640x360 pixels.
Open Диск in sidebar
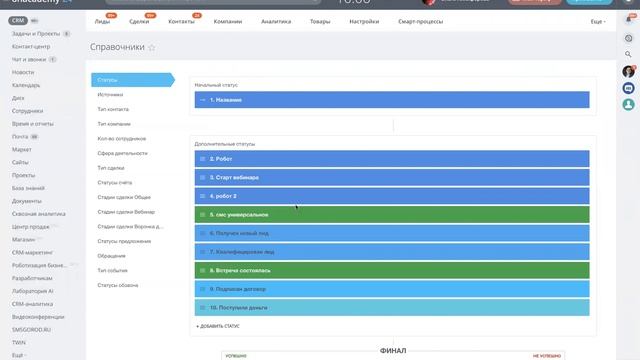click(x=18, y=98)
